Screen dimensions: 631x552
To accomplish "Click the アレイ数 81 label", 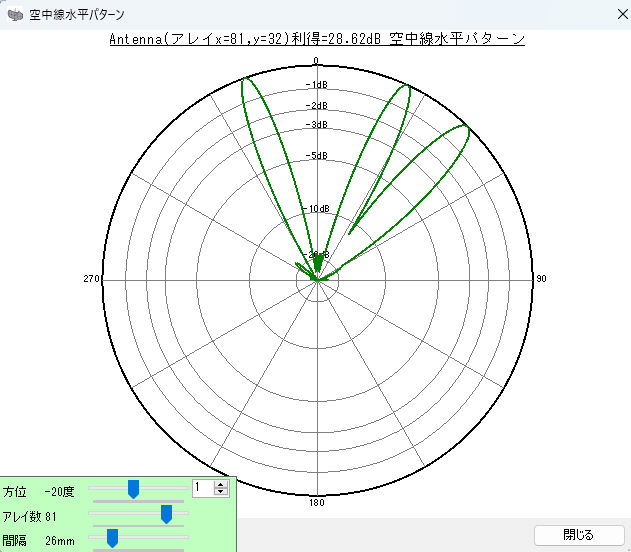I will (x=30, y=516).
